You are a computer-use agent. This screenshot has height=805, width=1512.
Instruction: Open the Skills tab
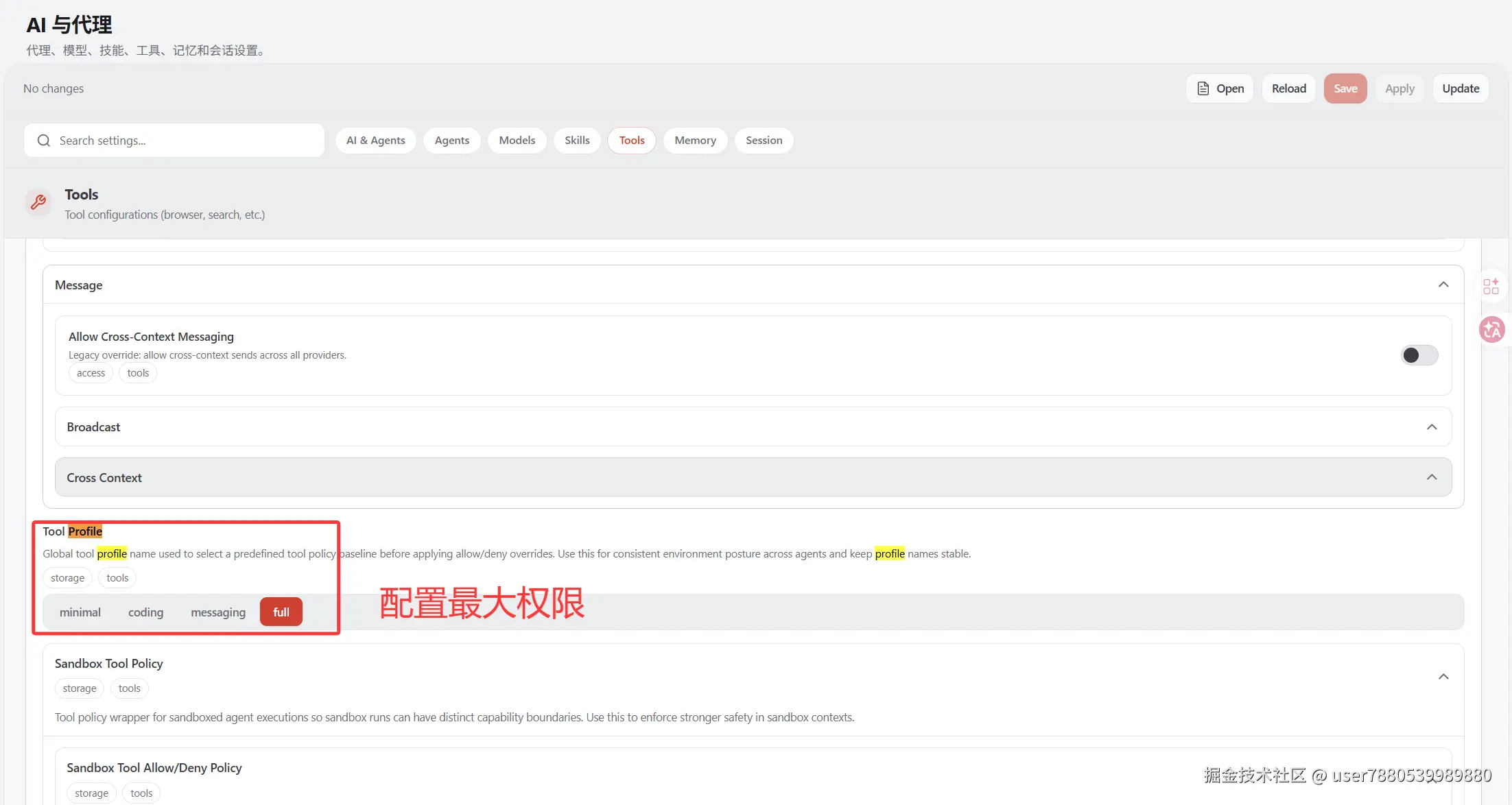[x=577, y=141]
